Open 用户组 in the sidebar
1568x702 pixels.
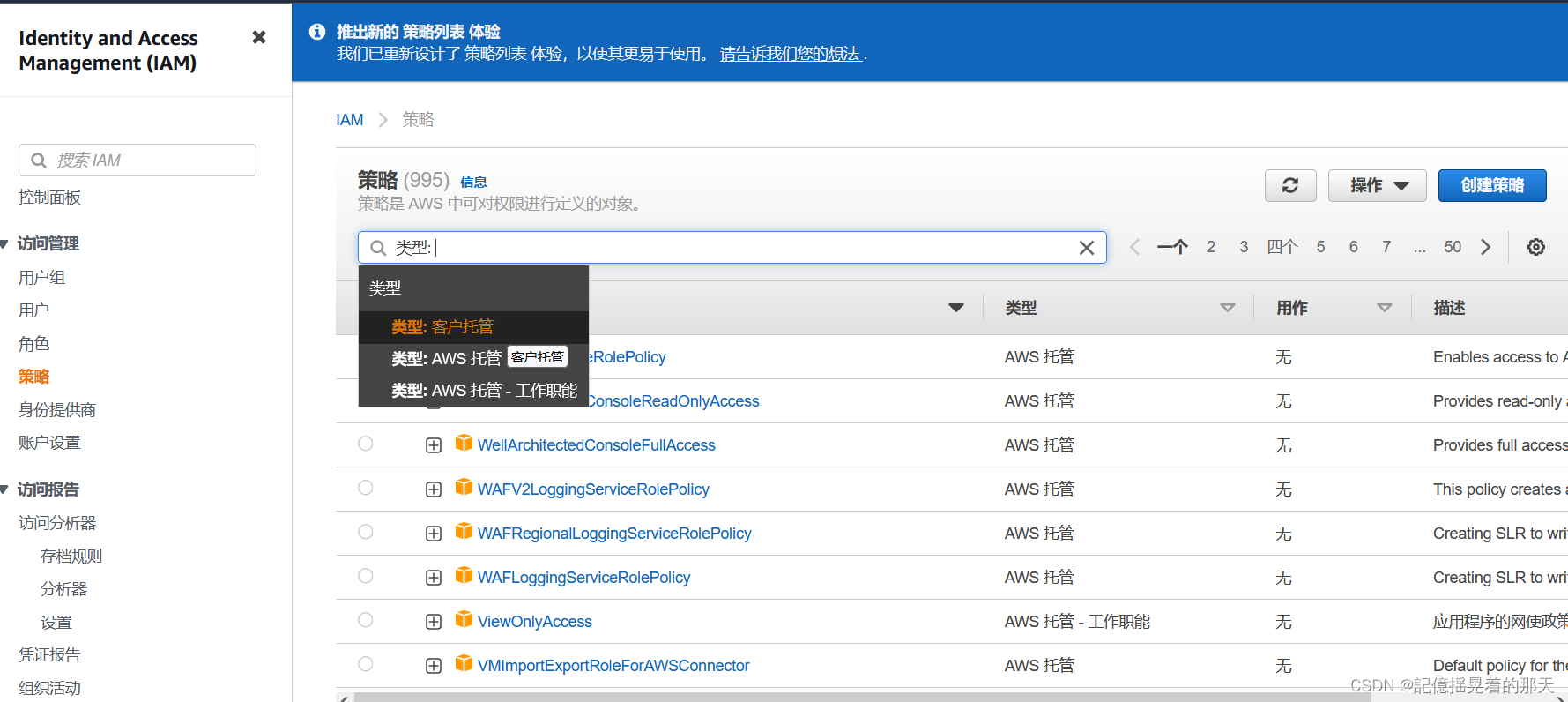point(41,278)
